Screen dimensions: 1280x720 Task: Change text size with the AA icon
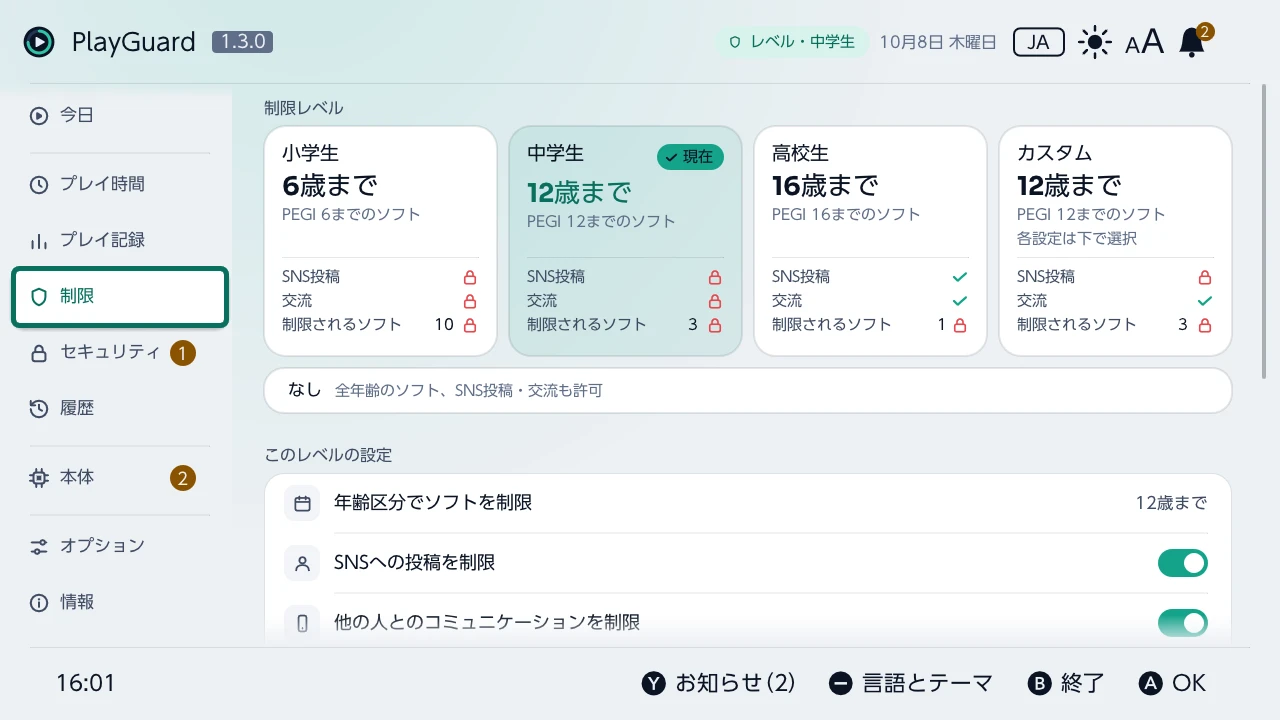(x=1144, y=42)
